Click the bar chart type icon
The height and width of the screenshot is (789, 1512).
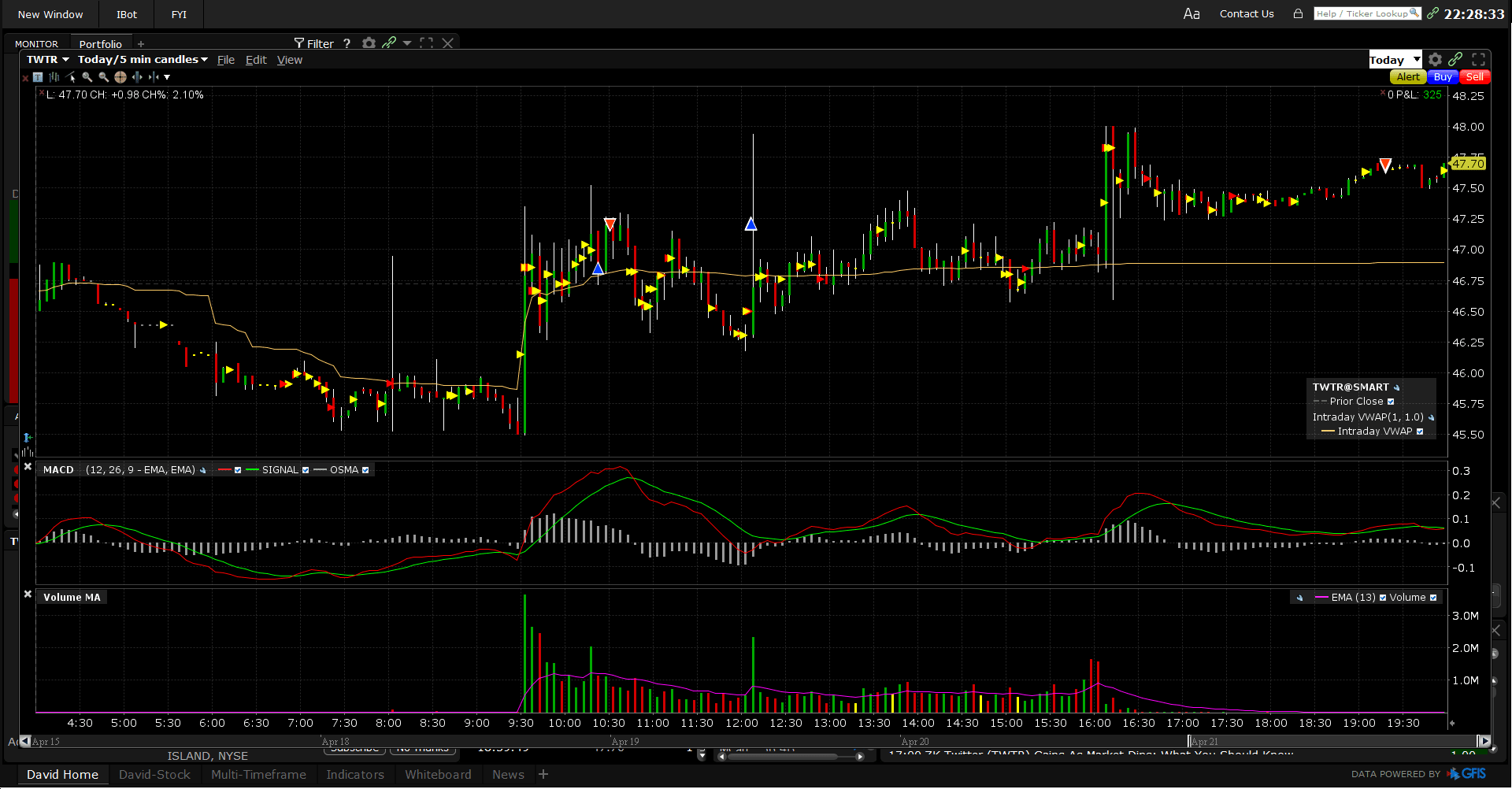54,77
